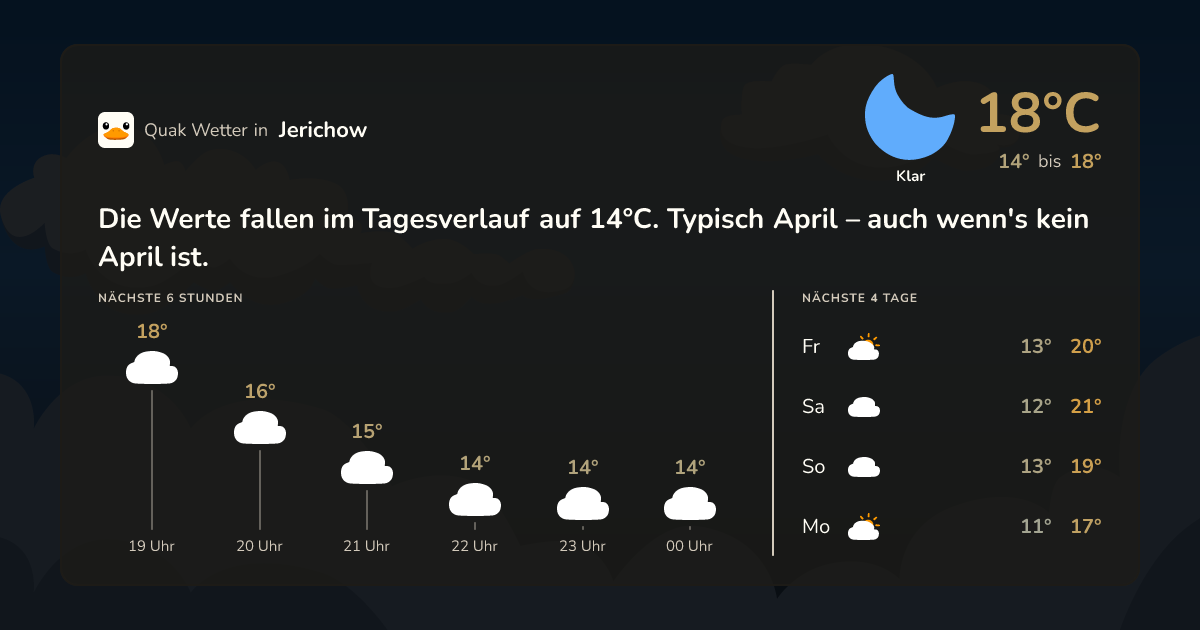Click the cloud icon for 23 Uhr
1200x630 pixels.
(583, 504)
